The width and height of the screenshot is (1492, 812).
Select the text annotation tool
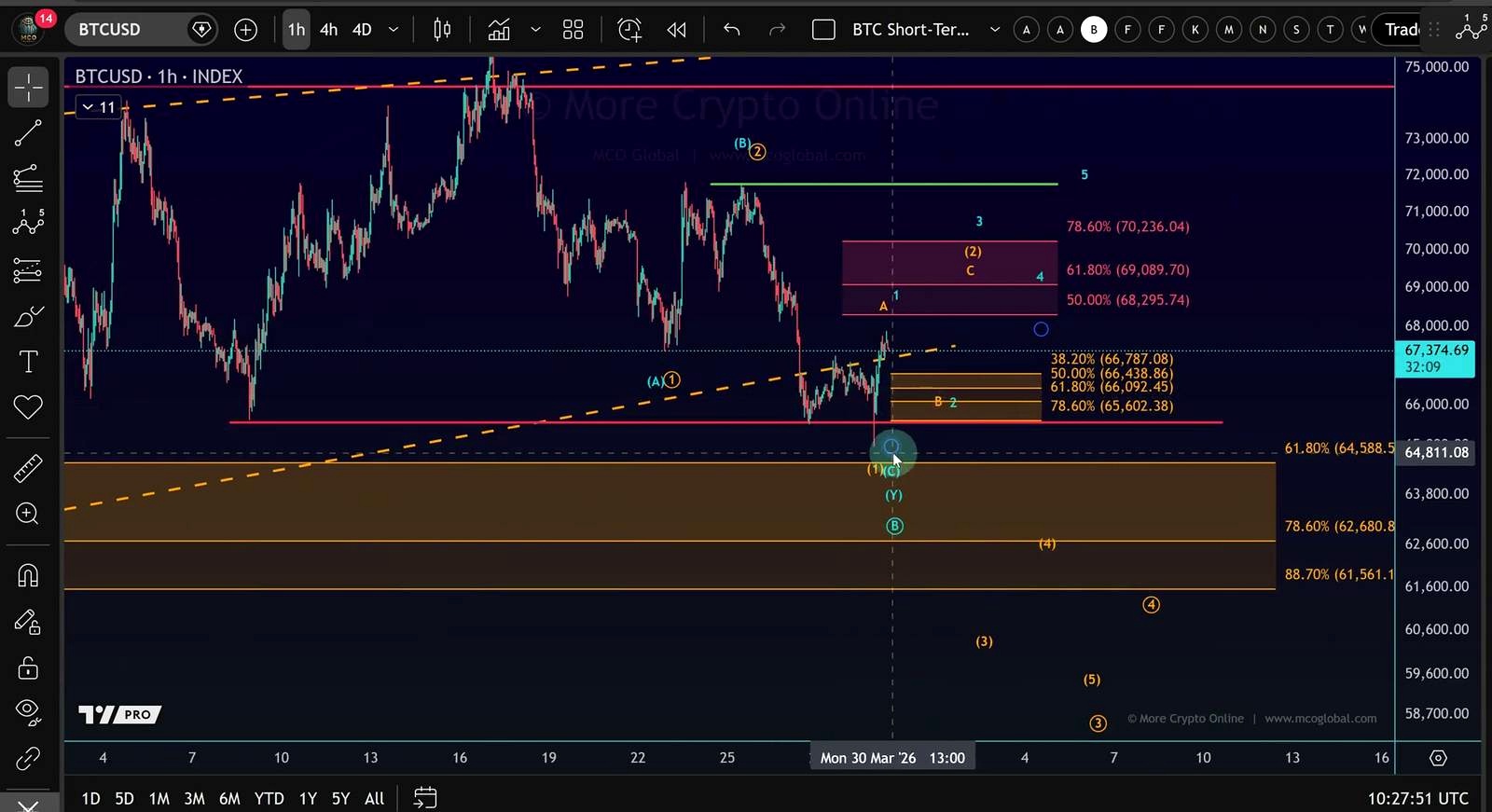coord(28,362)
